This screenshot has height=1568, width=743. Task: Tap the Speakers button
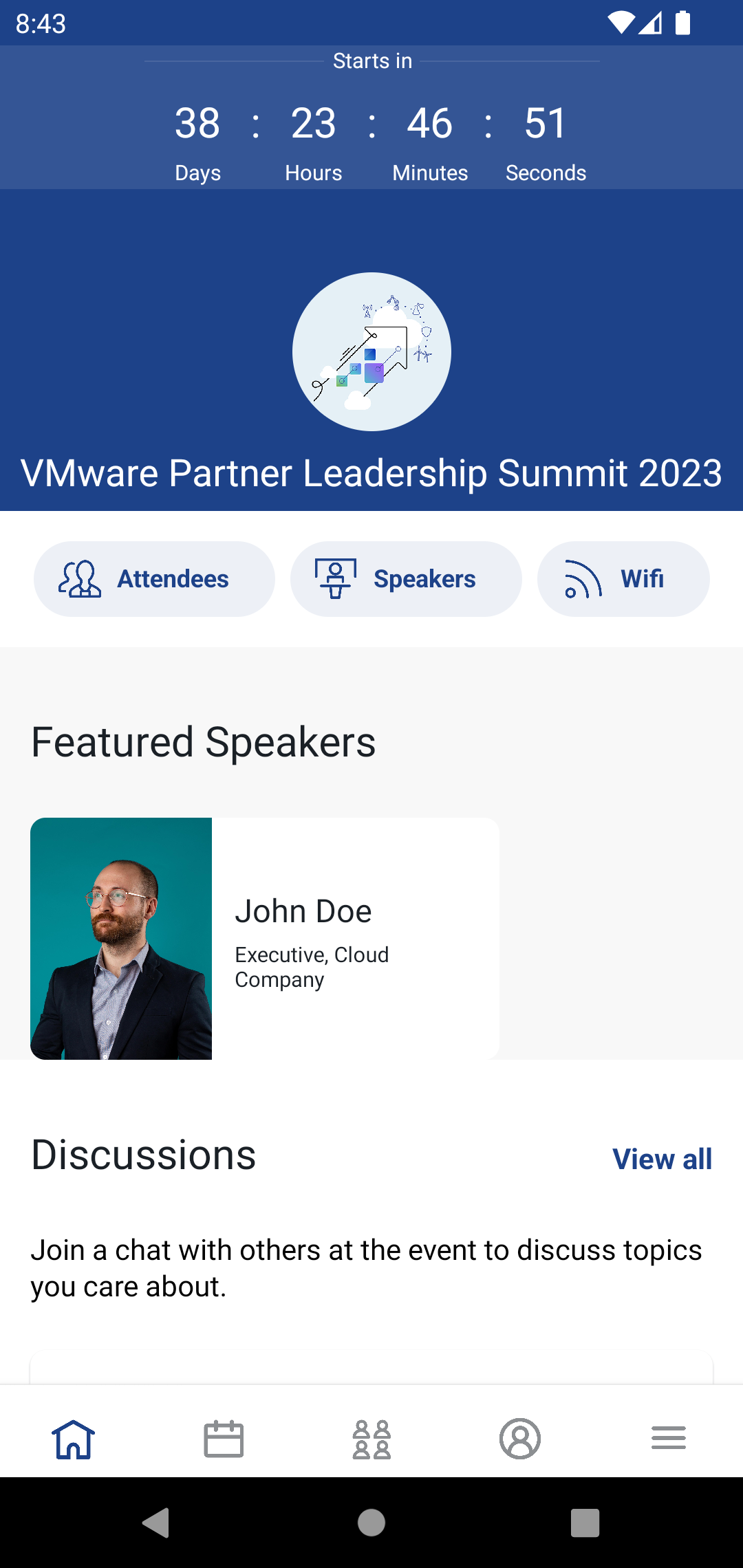coord(406,579)
